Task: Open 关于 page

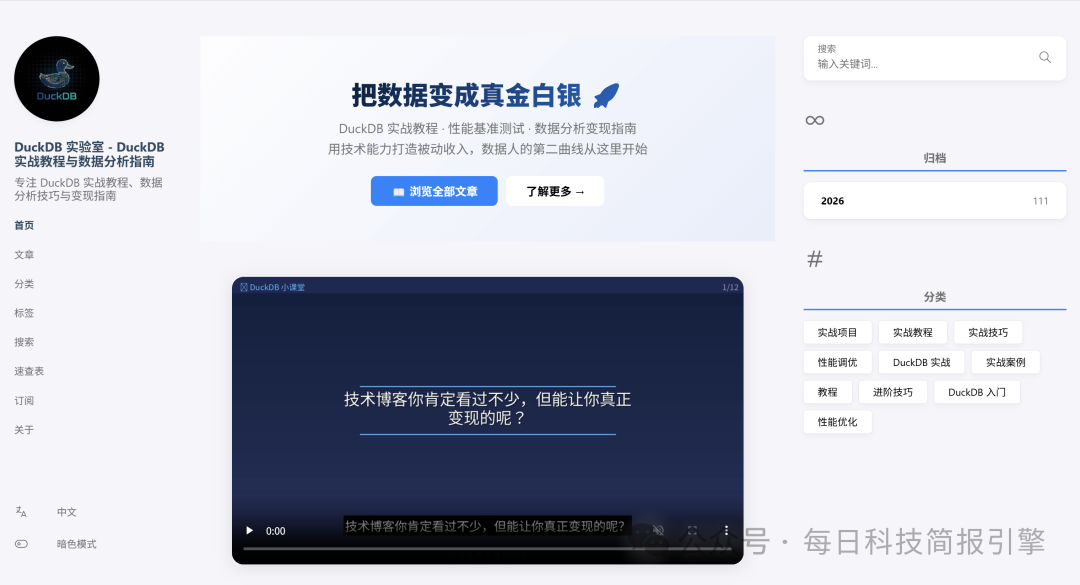Action: pyautogui.click(x=24, y=429)
